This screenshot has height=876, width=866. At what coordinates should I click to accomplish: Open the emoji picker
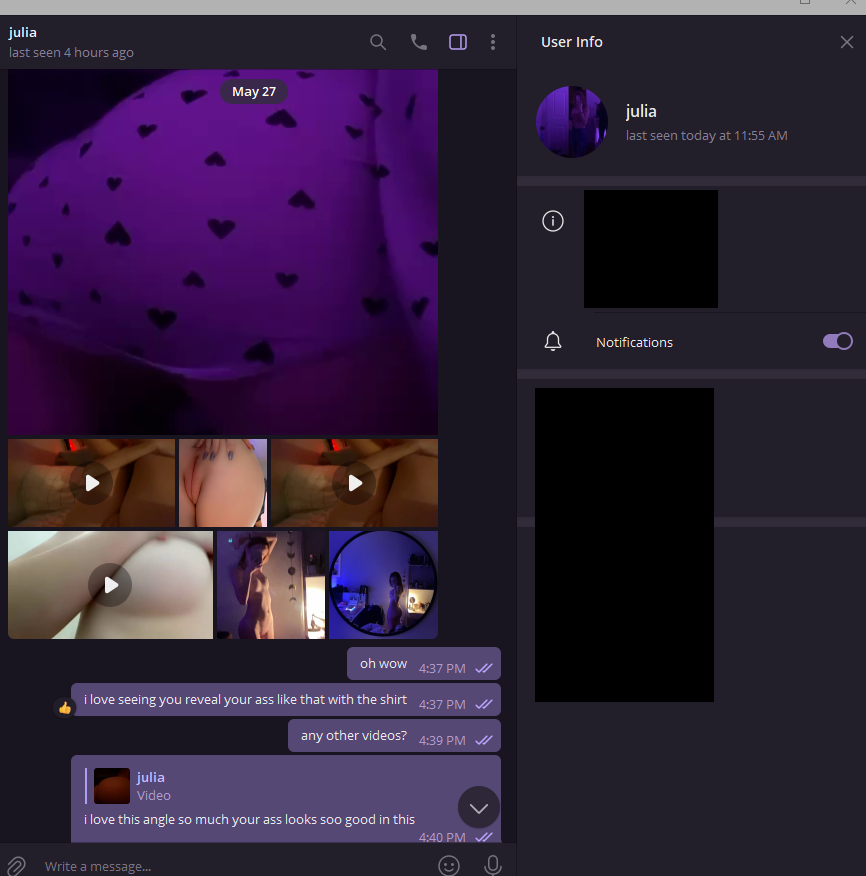click(x=449, y=866)
